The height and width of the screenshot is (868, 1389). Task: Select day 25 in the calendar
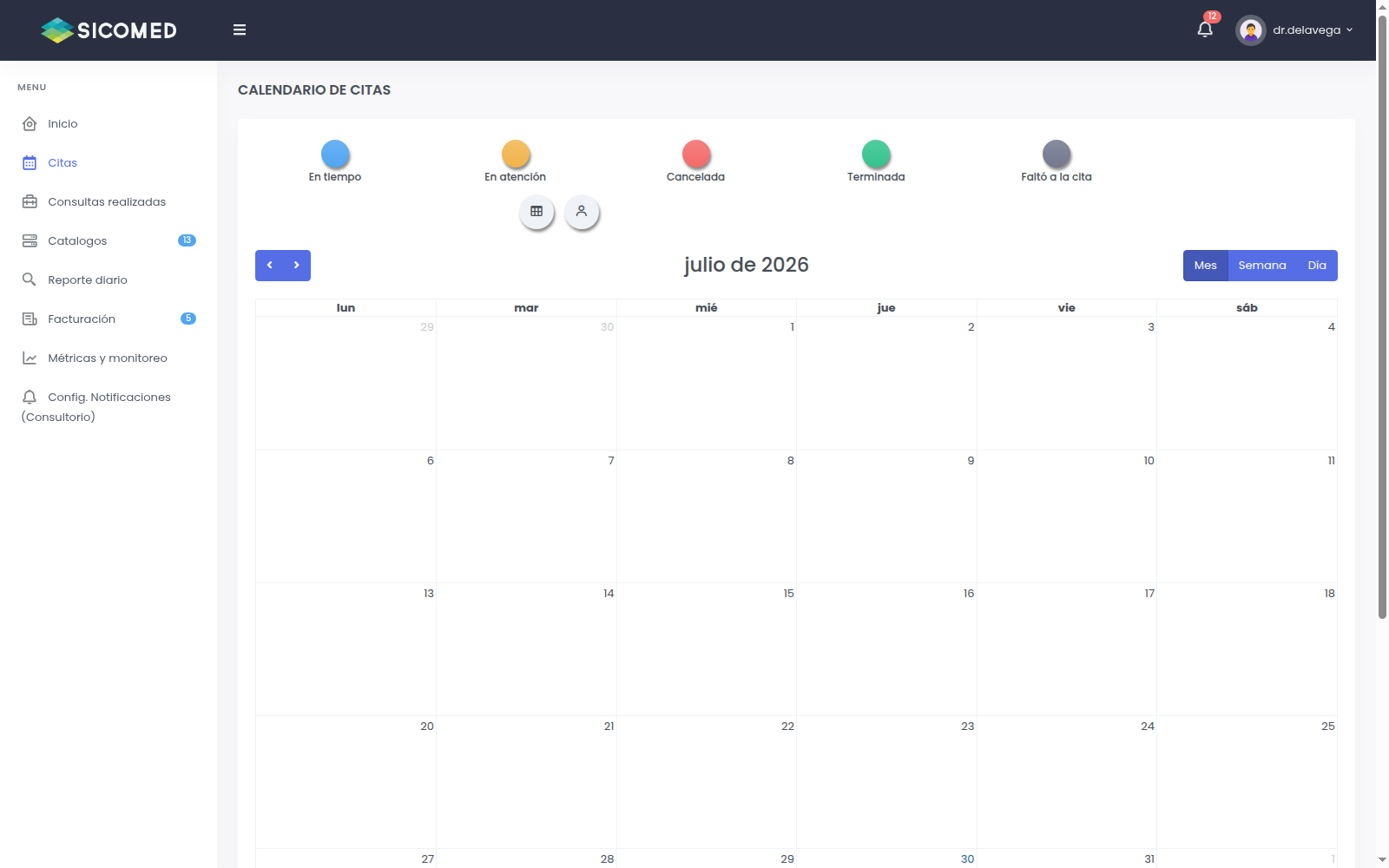click(x=1247, y=782)
